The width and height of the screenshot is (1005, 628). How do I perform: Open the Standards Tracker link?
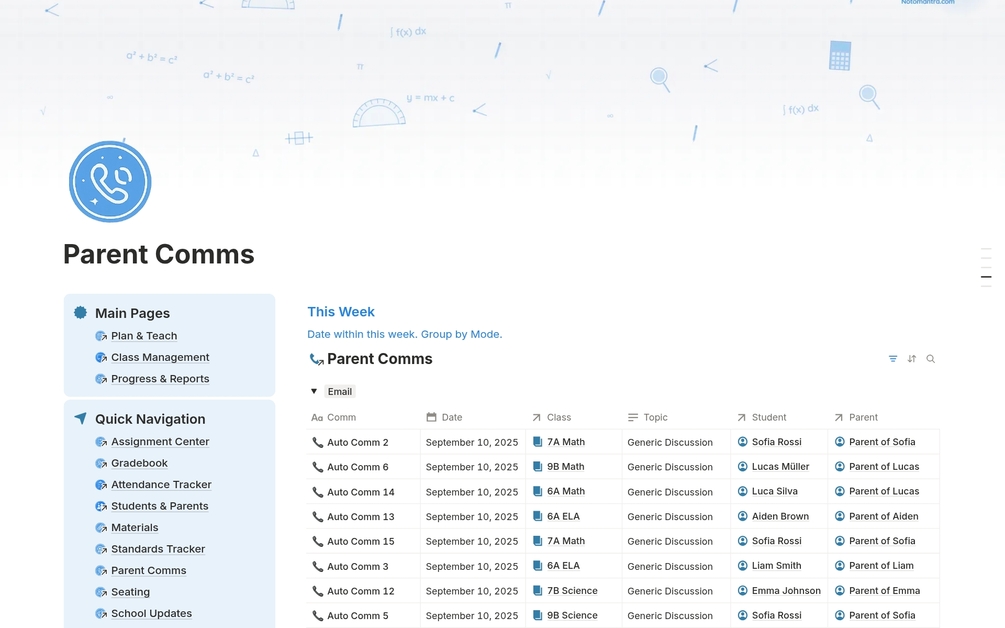(158, 549)
